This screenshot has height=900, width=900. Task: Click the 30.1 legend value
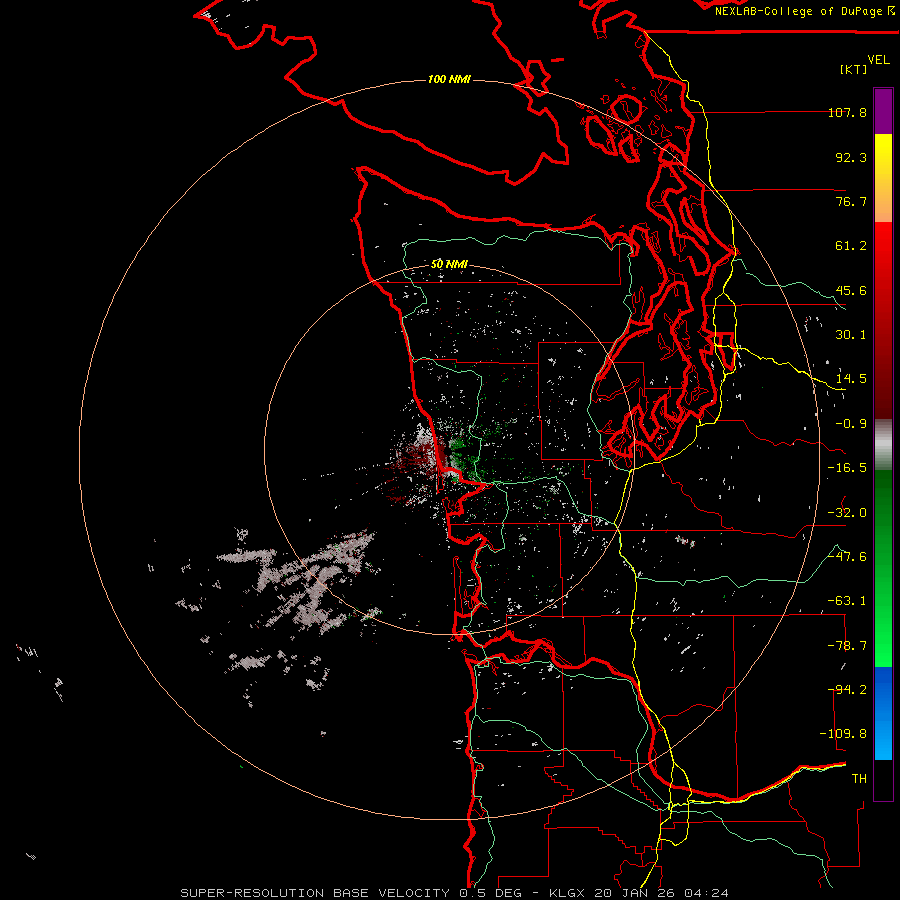pos(851,335)
